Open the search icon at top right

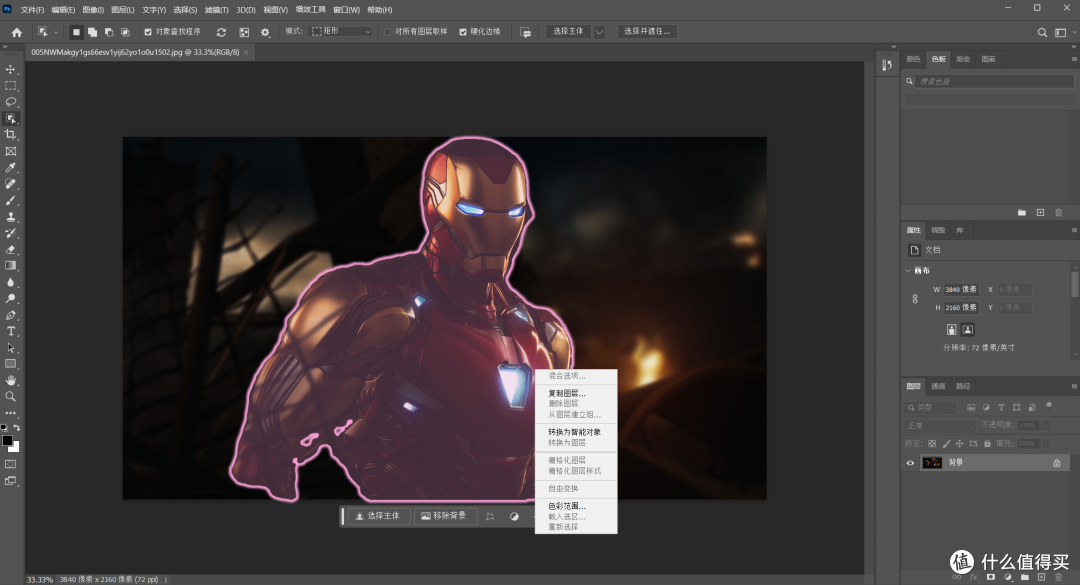[x=1042, y=32]
